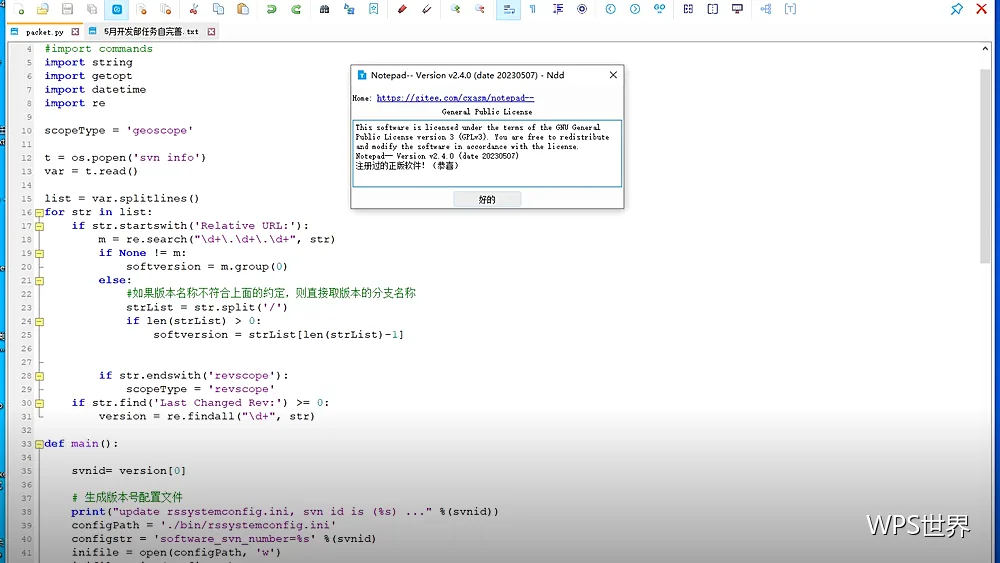Click the double-circle GO toolbar icon
1000x563 pixels.
pyautogui.click(x=659, y=9)
